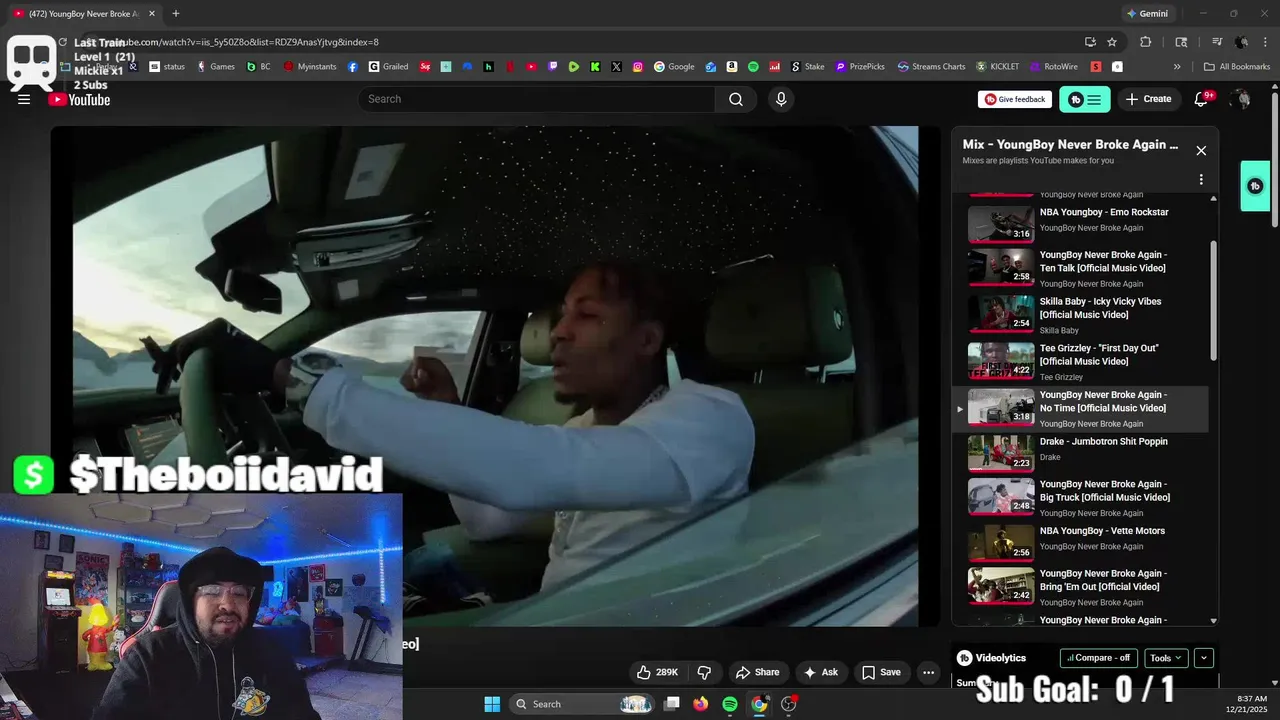The height and width of the screenshot is (720, 1280).
Task: Open Task View on the taskbar
Action: (x=672, y=704)
